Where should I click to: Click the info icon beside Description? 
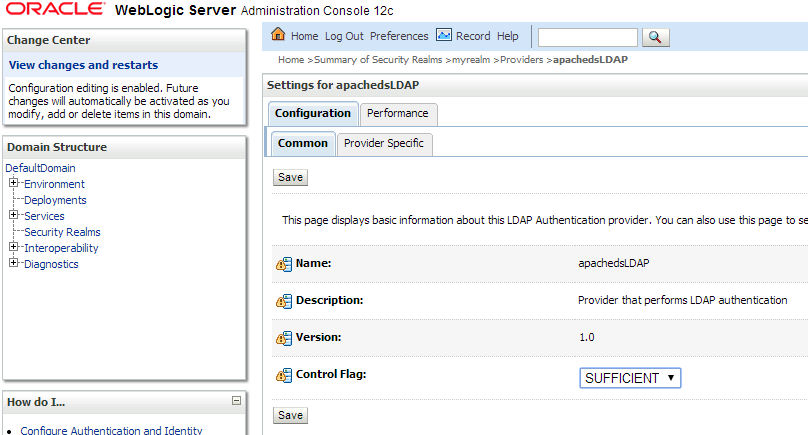point(284,301)
